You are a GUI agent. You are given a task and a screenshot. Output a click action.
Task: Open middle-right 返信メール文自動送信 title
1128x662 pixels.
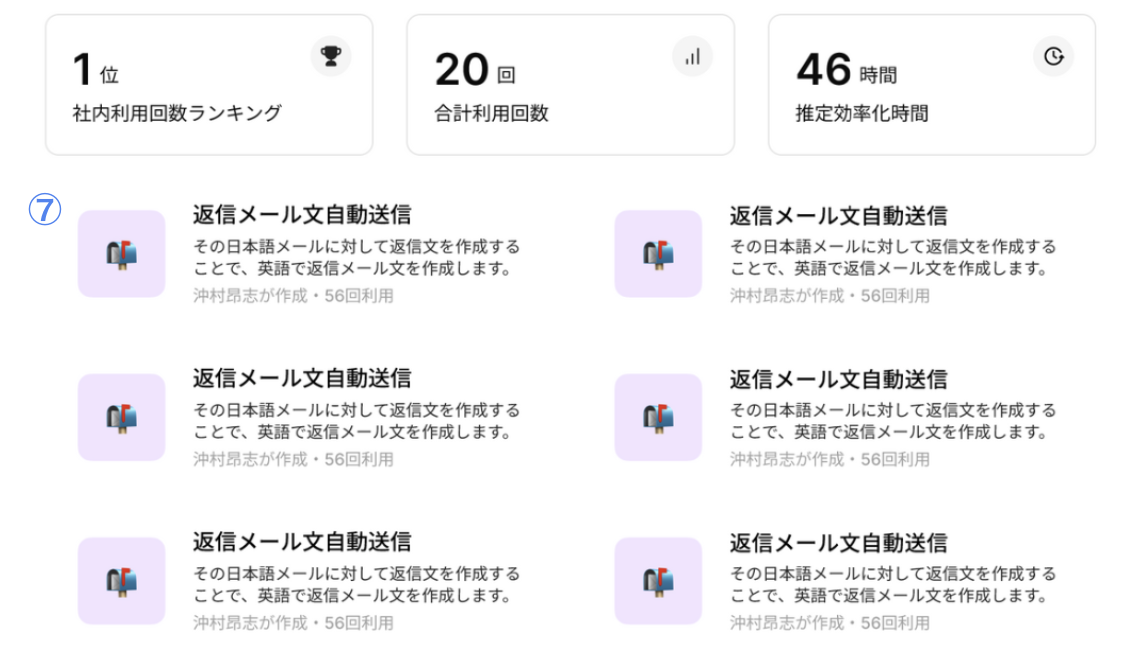click(838, 379)
